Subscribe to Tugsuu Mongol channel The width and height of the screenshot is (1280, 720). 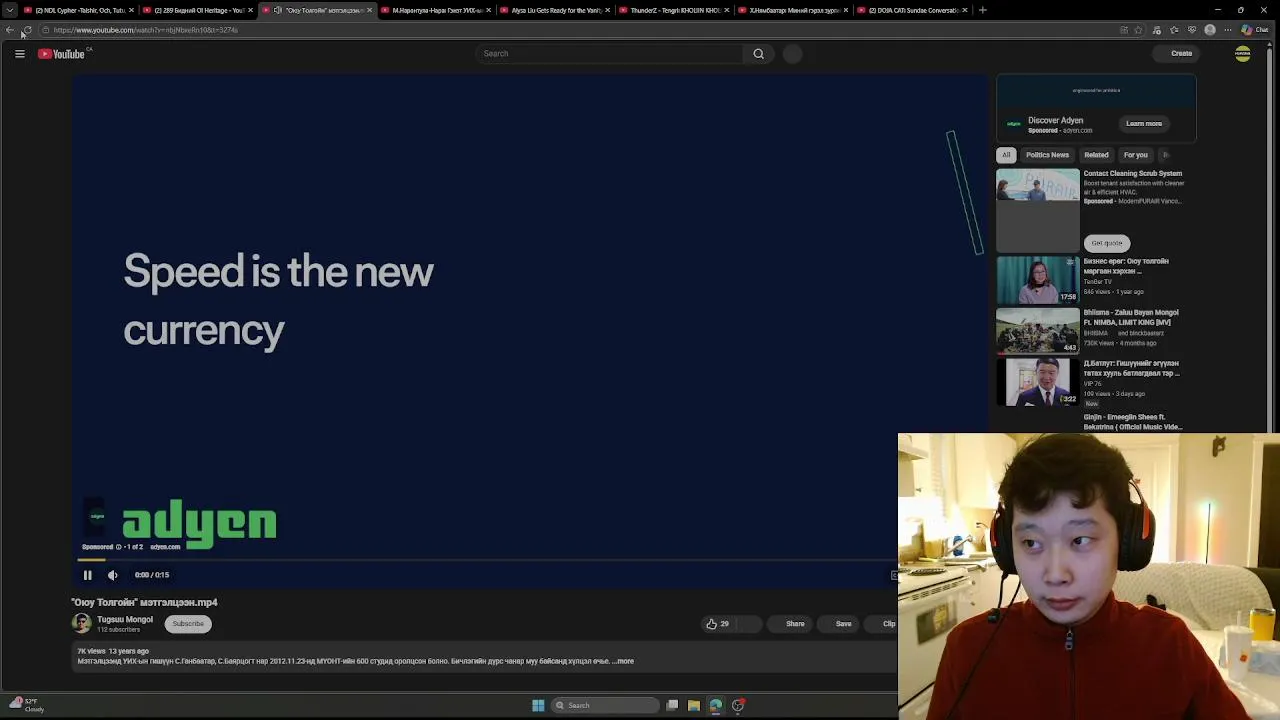(188, 624)
